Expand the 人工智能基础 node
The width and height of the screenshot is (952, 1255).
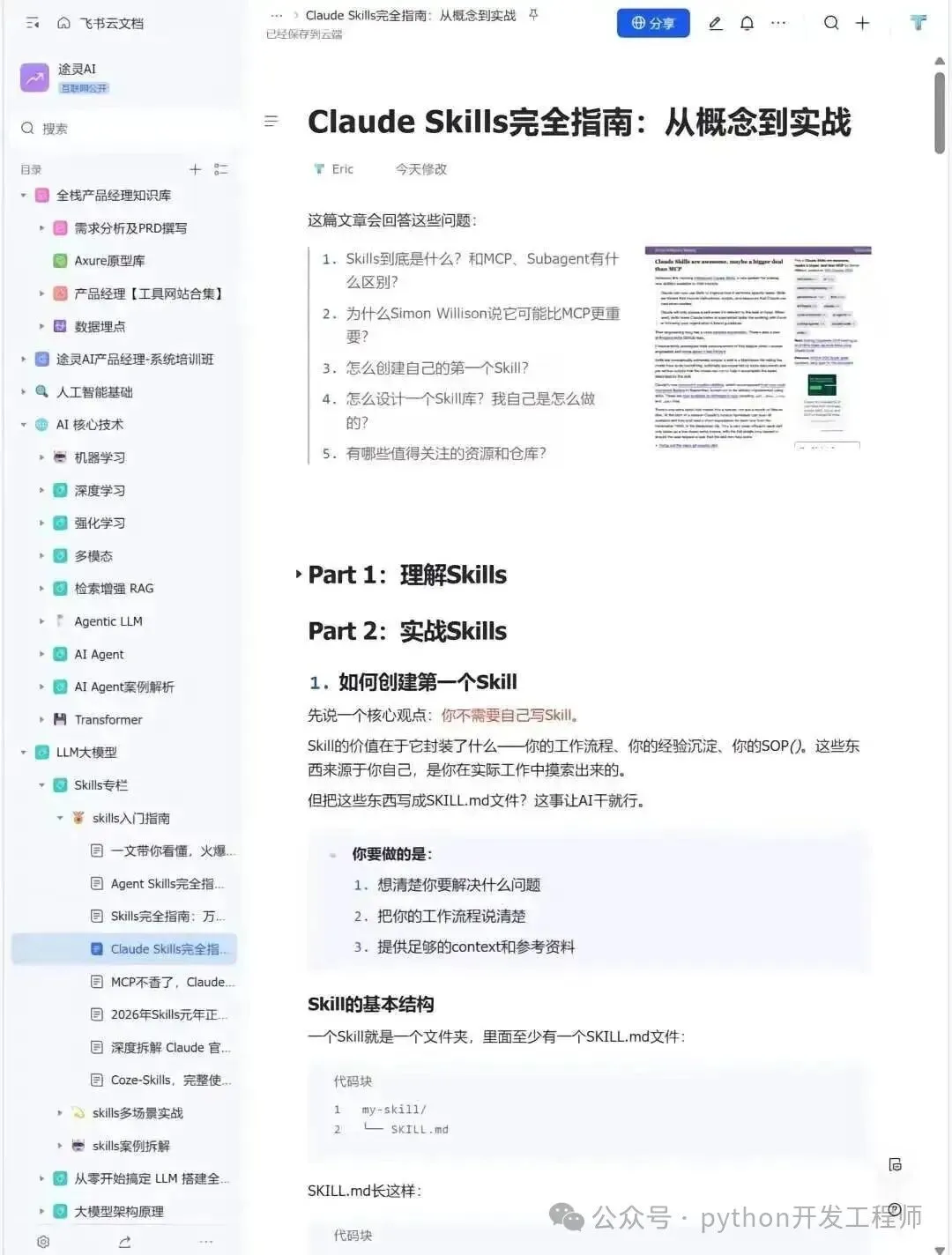click(x=24, y=392)
